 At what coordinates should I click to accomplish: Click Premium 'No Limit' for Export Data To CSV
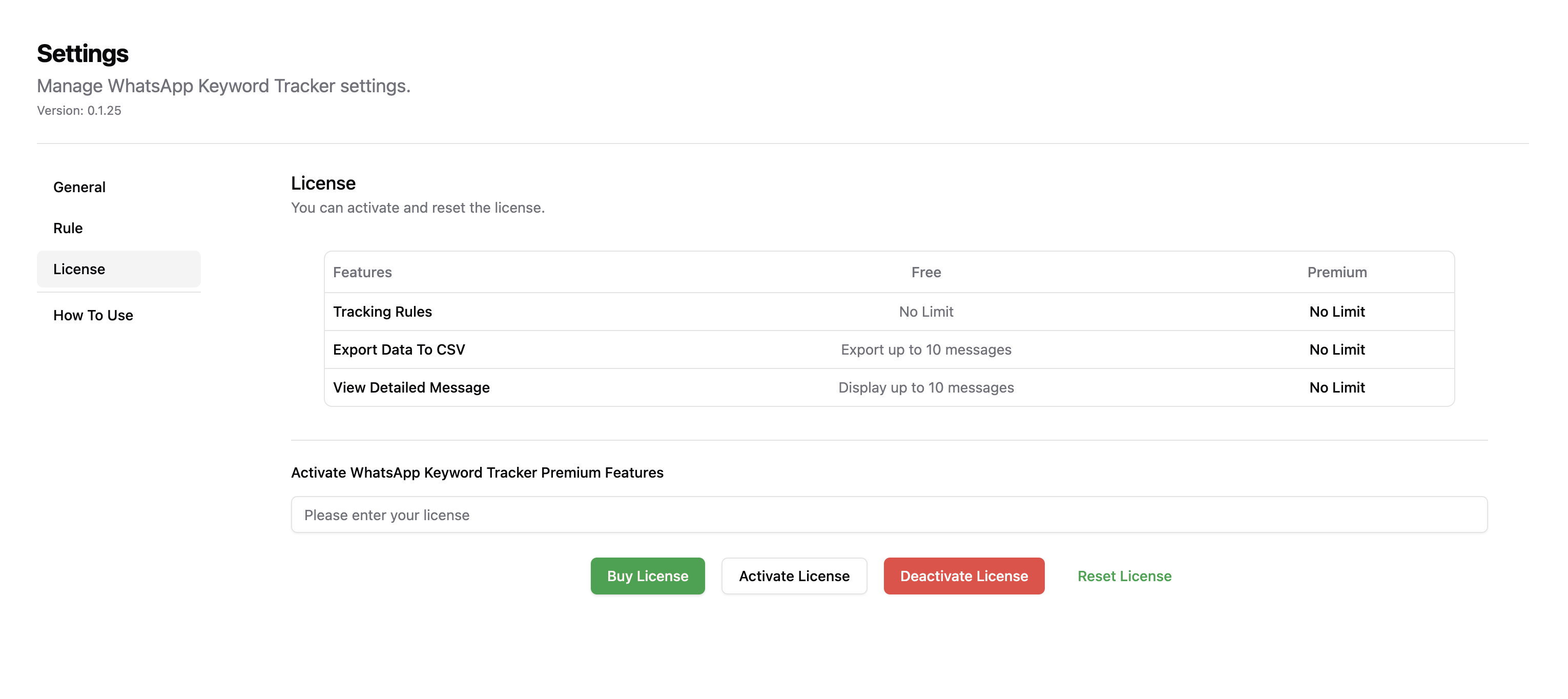pos(1337,349)
